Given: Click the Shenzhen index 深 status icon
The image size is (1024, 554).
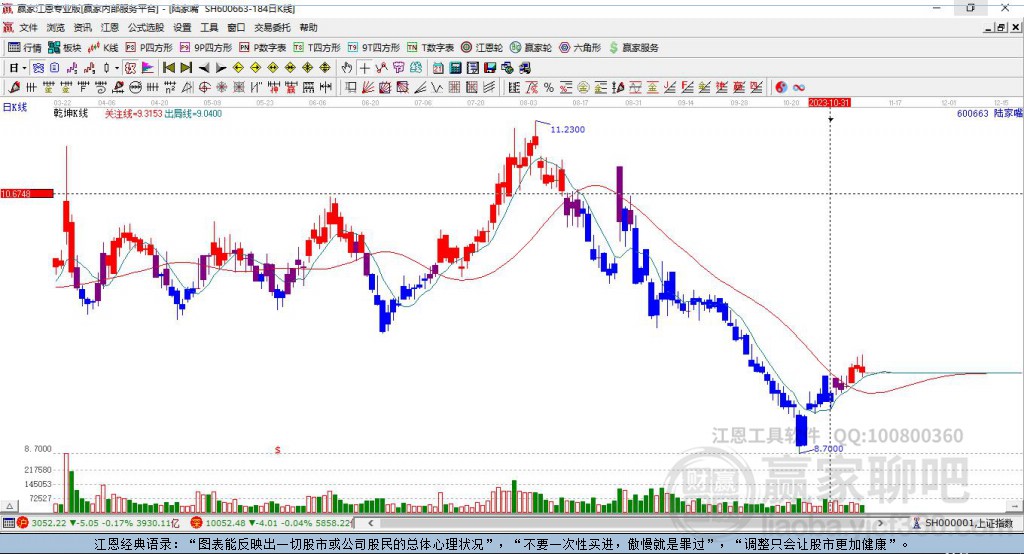Looking at the screenshot, I should pos(197,523).
